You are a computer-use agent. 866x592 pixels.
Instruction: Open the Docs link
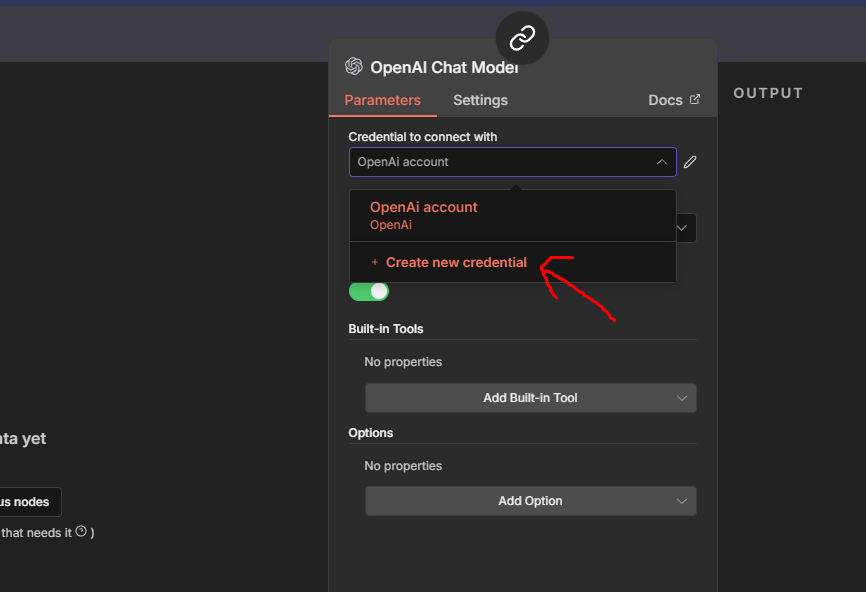coord(663,100)
